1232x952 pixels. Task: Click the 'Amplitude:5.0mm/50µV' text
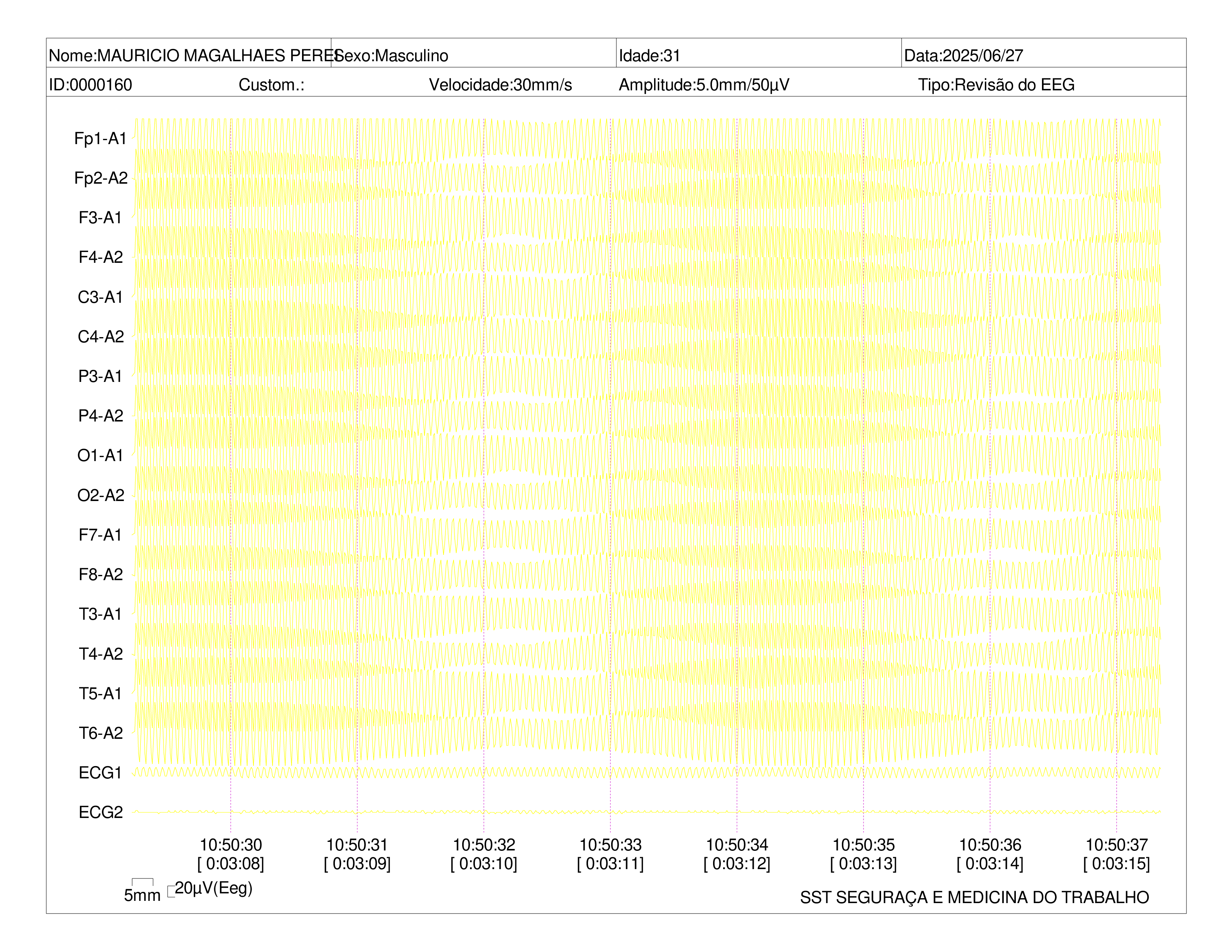(704, 85)
